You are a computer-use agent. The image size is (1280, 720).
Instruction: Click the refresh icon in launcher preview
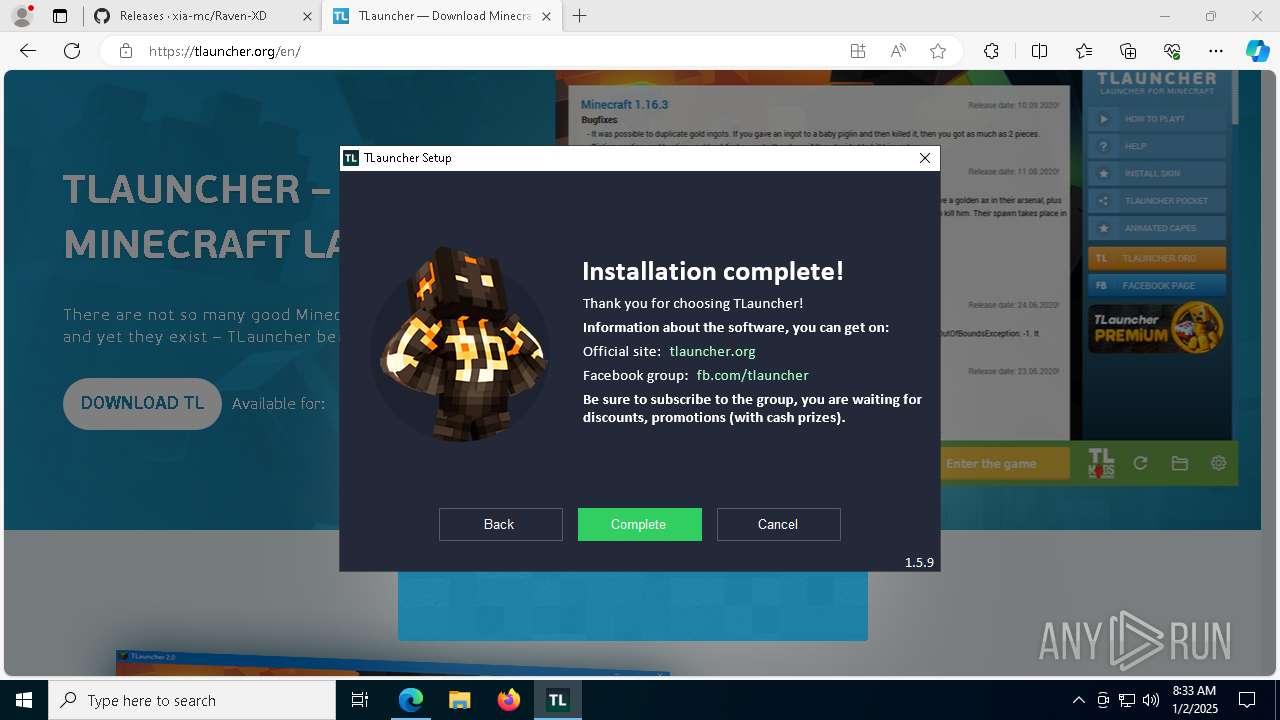click(x=1140, y=463)
